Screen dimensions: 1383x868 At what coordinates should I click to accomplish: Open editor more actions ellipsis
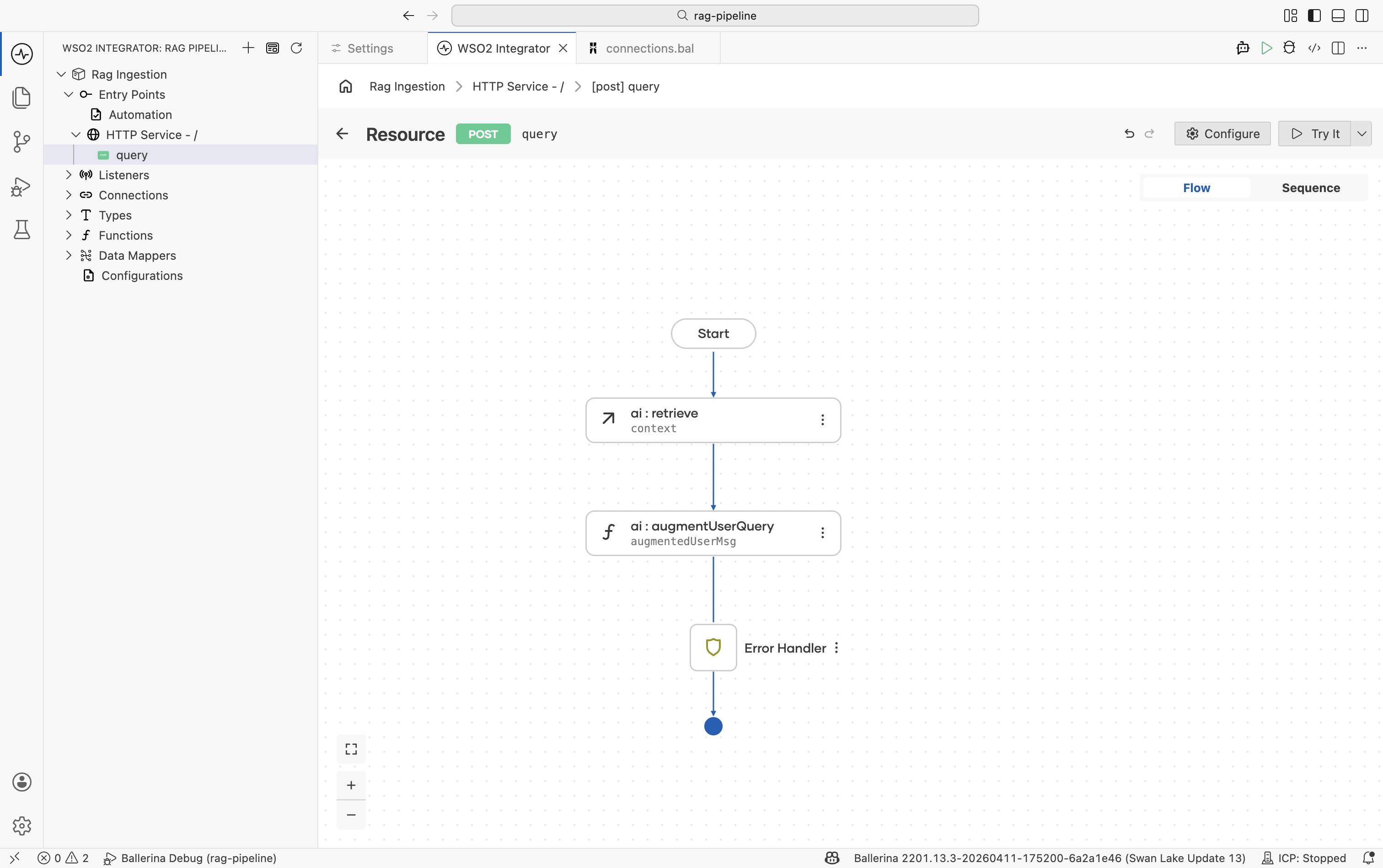tap(1362, 48)
